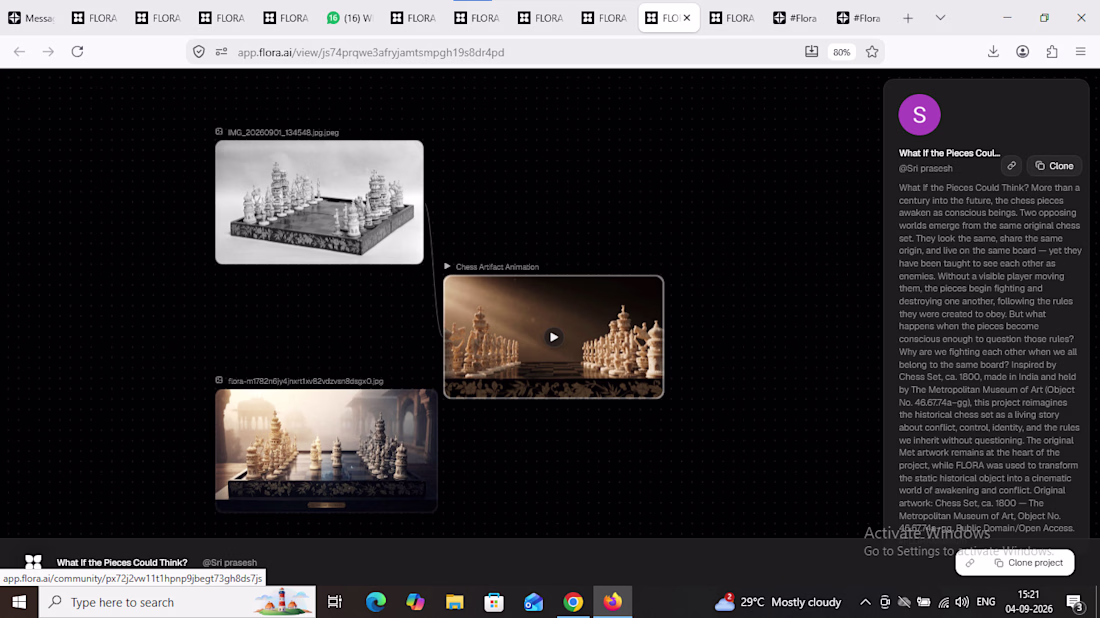The width and height of the screenshot is (1100, 618).
Task: Click the Clone button in the side panel
Action: click(x=1054, y=166)
